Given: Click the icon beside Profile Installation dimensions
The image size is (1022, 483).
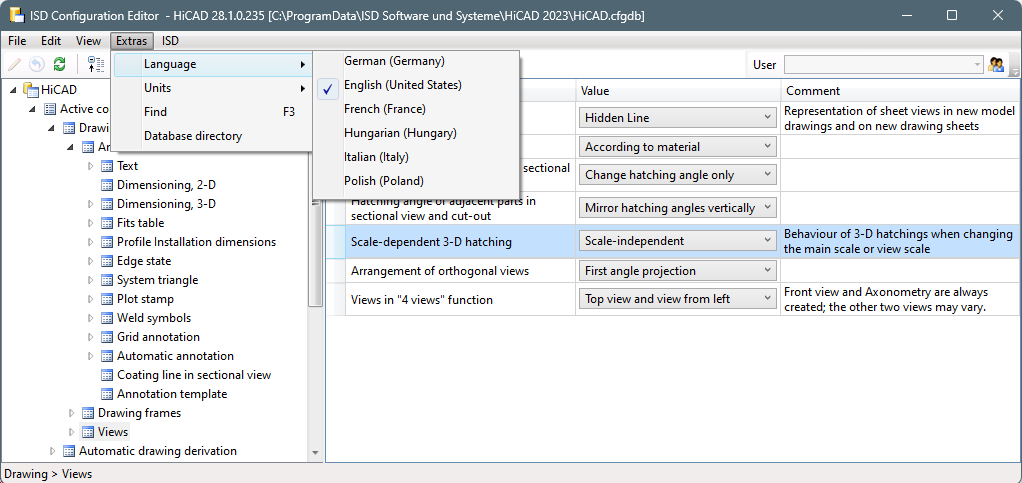Looking at the screenshot, I should (107, 242).
